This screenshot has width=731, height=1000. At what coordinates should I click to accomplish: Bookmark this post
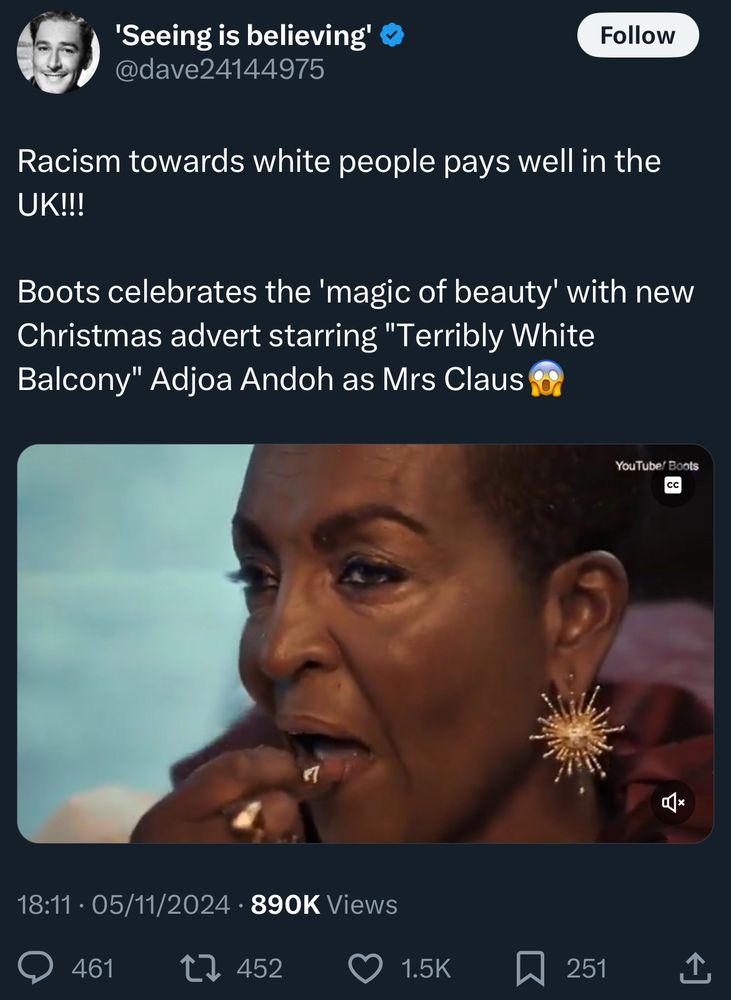tap(530, 968)
